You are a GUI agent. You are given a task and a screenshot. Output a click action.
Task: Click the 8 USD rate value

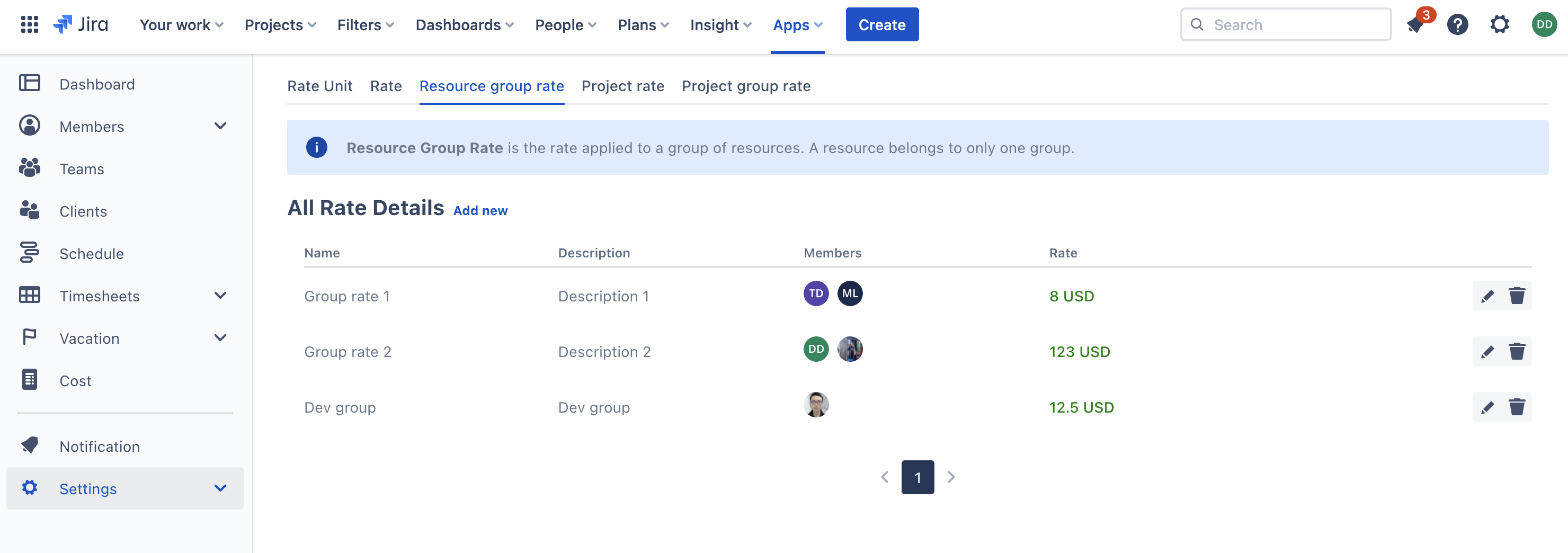coord(1071,296)
